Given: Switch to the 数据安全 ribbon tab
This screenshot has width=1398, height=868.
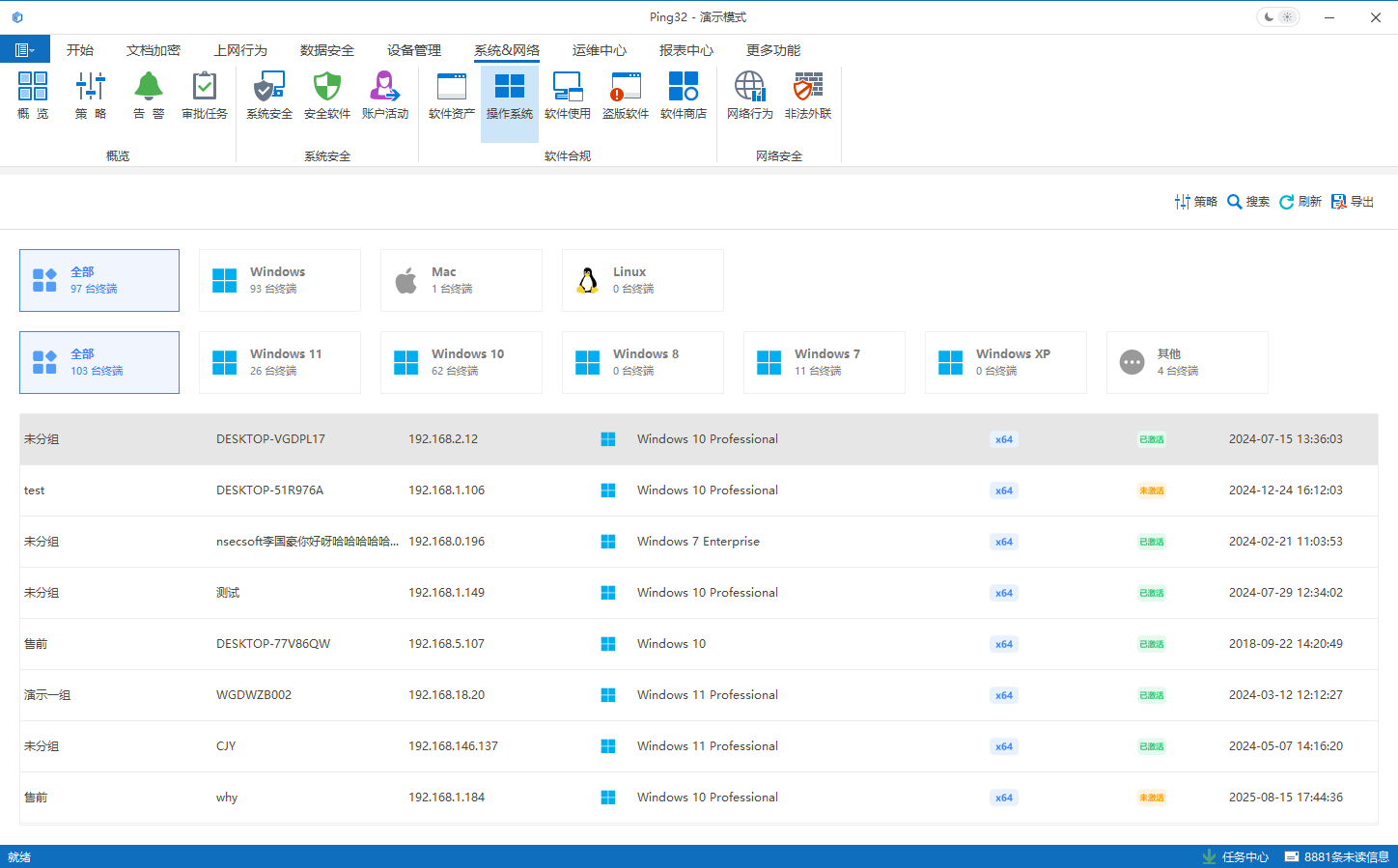Looking at the screenshot, I should coord(326,50).
